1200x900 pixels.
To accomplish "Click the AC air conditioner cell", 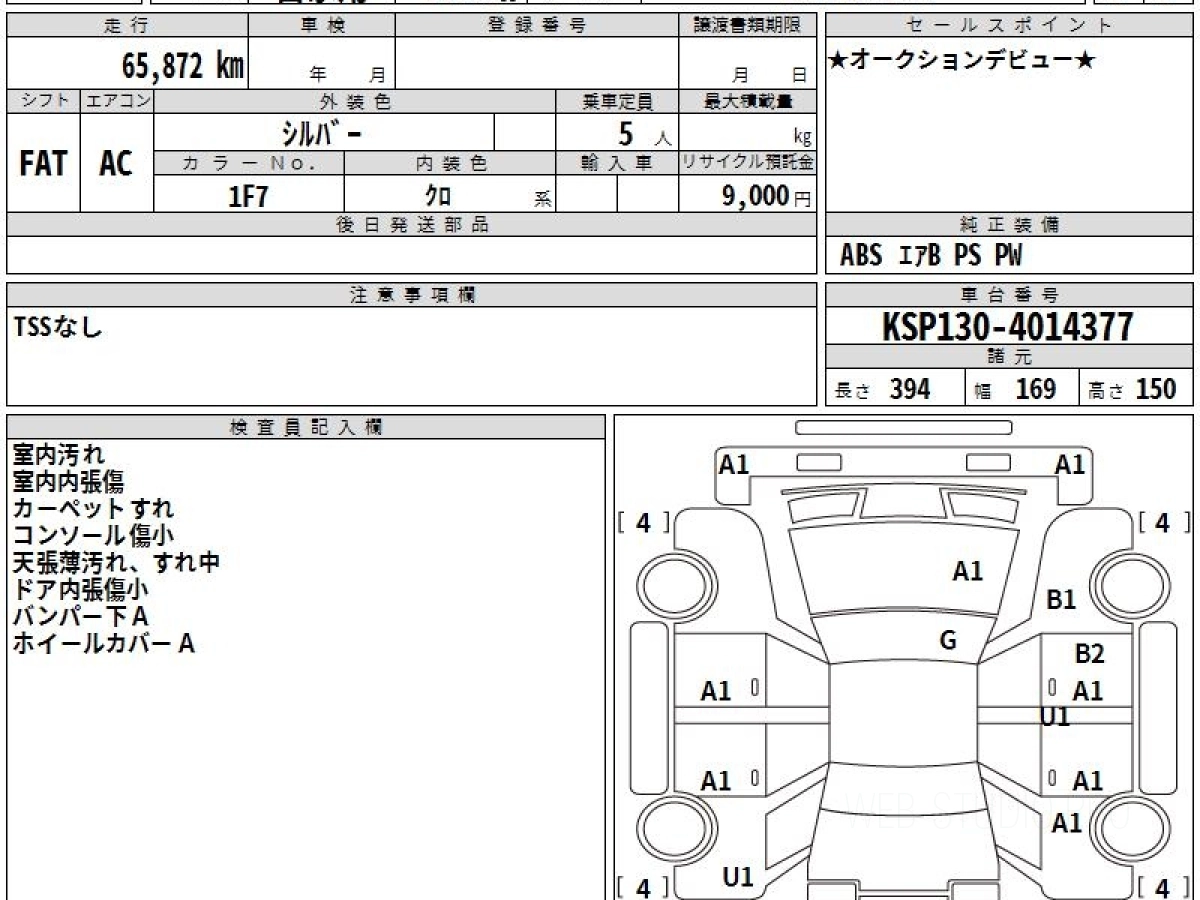I will tap(116, 164).
